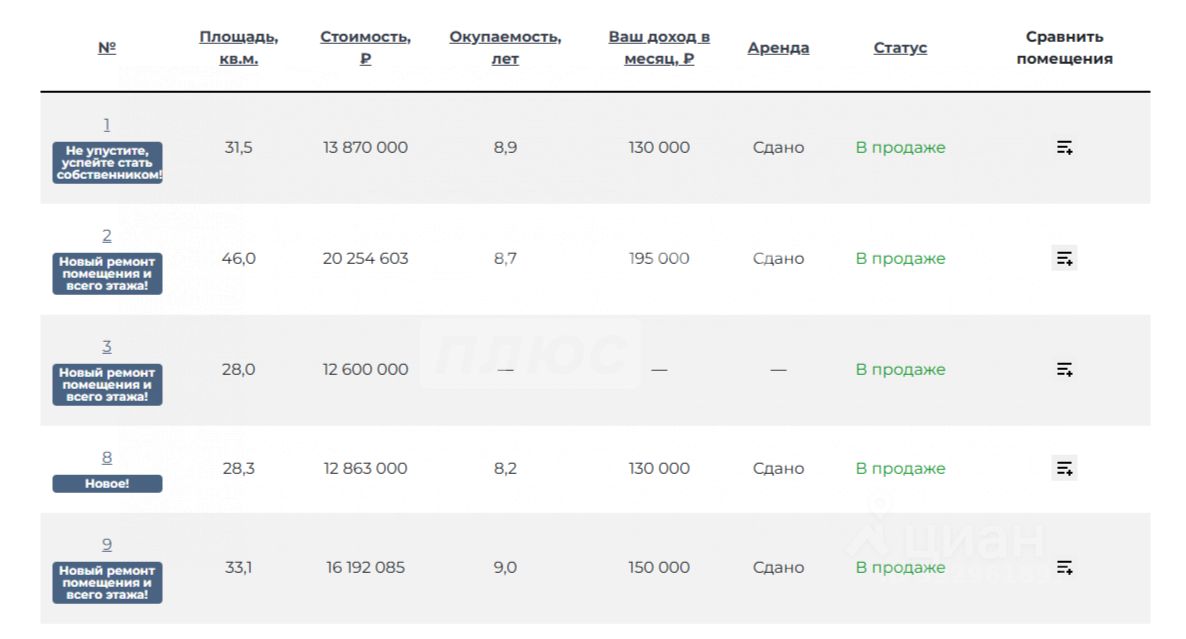Add premise 3 to comparison list
Viewport: 1186px width, 639px height.
pyautogui.click(x=1064, y=370)
